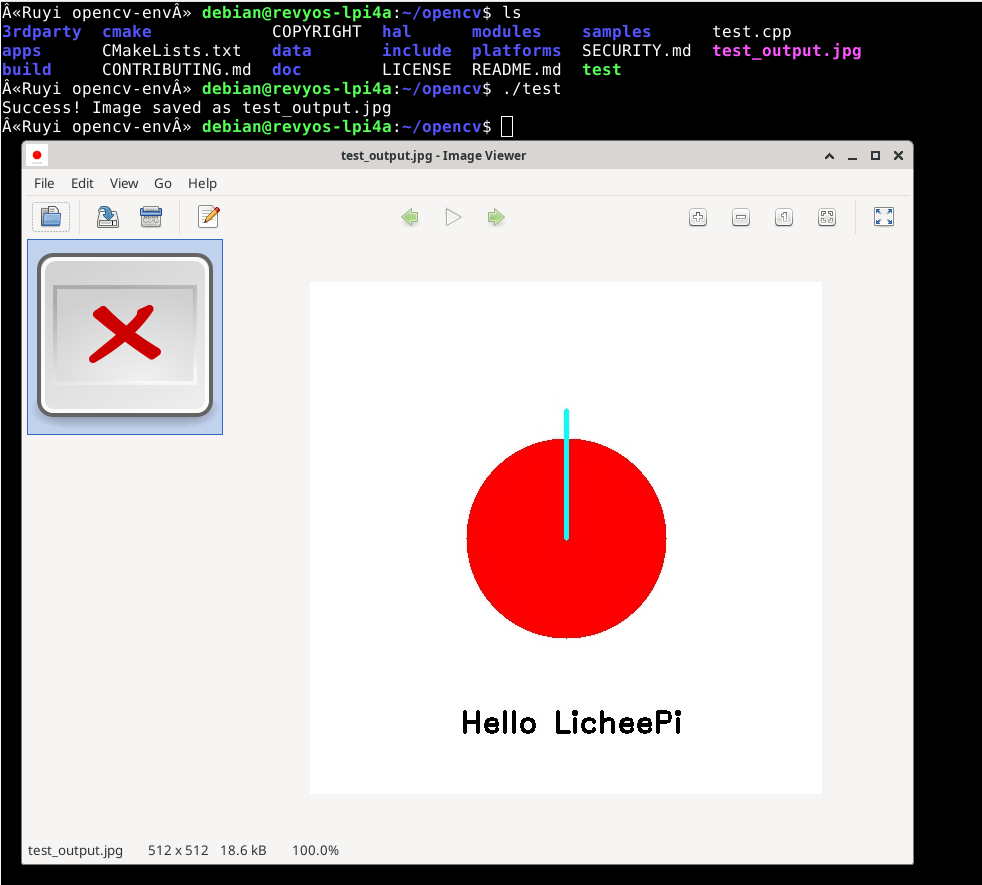Click the Zoom In plus icon
The width and height of the screenshot is (982, 885).
point(698,217)
